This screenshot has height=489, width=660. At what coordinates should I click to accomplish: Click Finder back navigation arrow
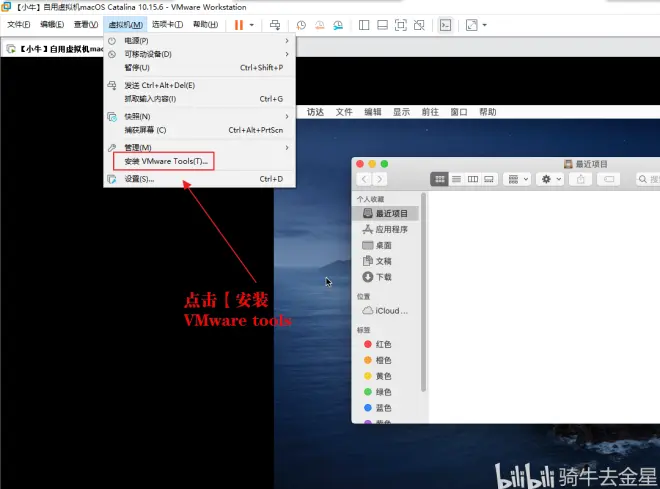(364, 179)
